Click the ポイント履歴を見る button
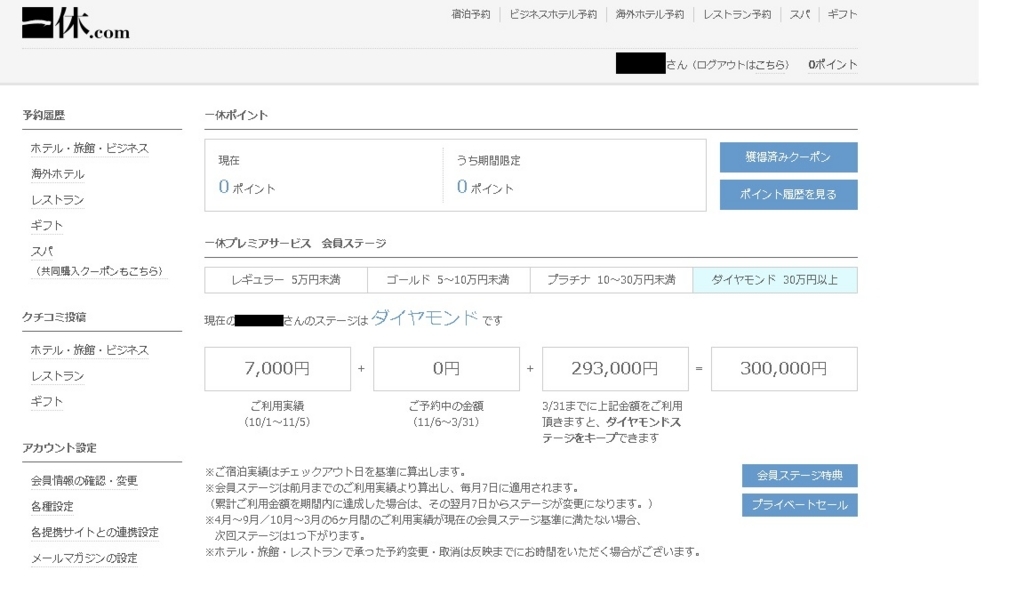Viewport: 1024px width, 594px height. click(x=788, y=195)
